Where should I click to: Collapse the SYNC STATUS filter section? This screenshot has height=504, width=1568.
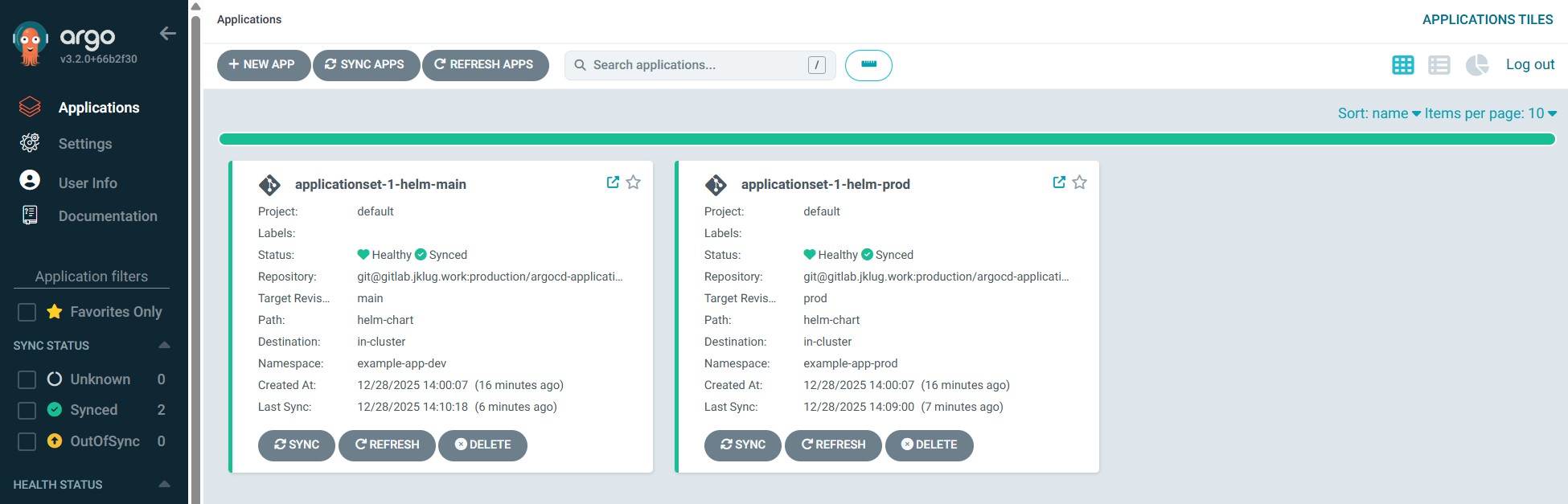point(164,345)
